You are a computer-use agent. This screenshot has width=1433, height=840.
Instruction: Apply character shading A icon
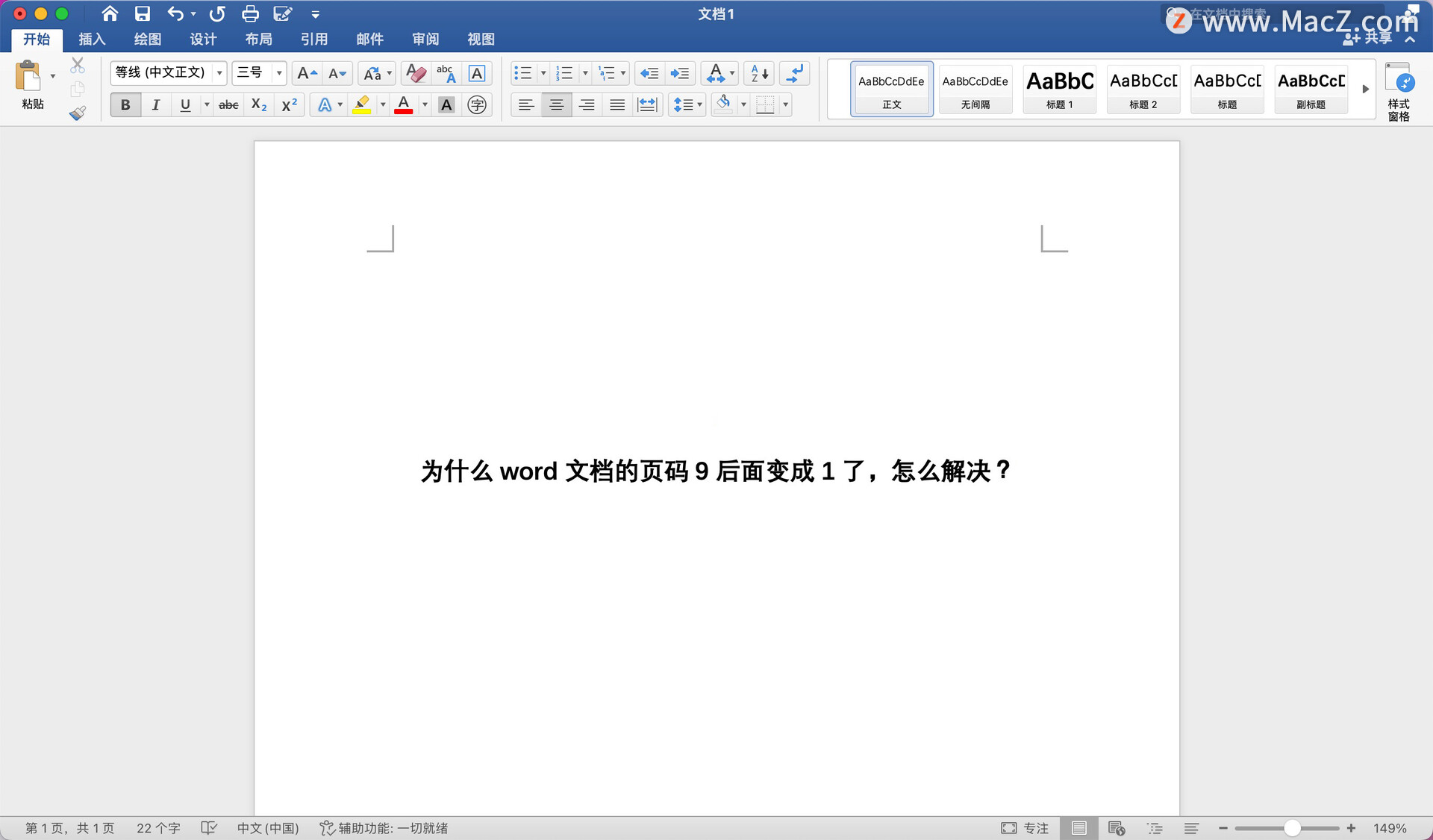[x=446, y=105]
